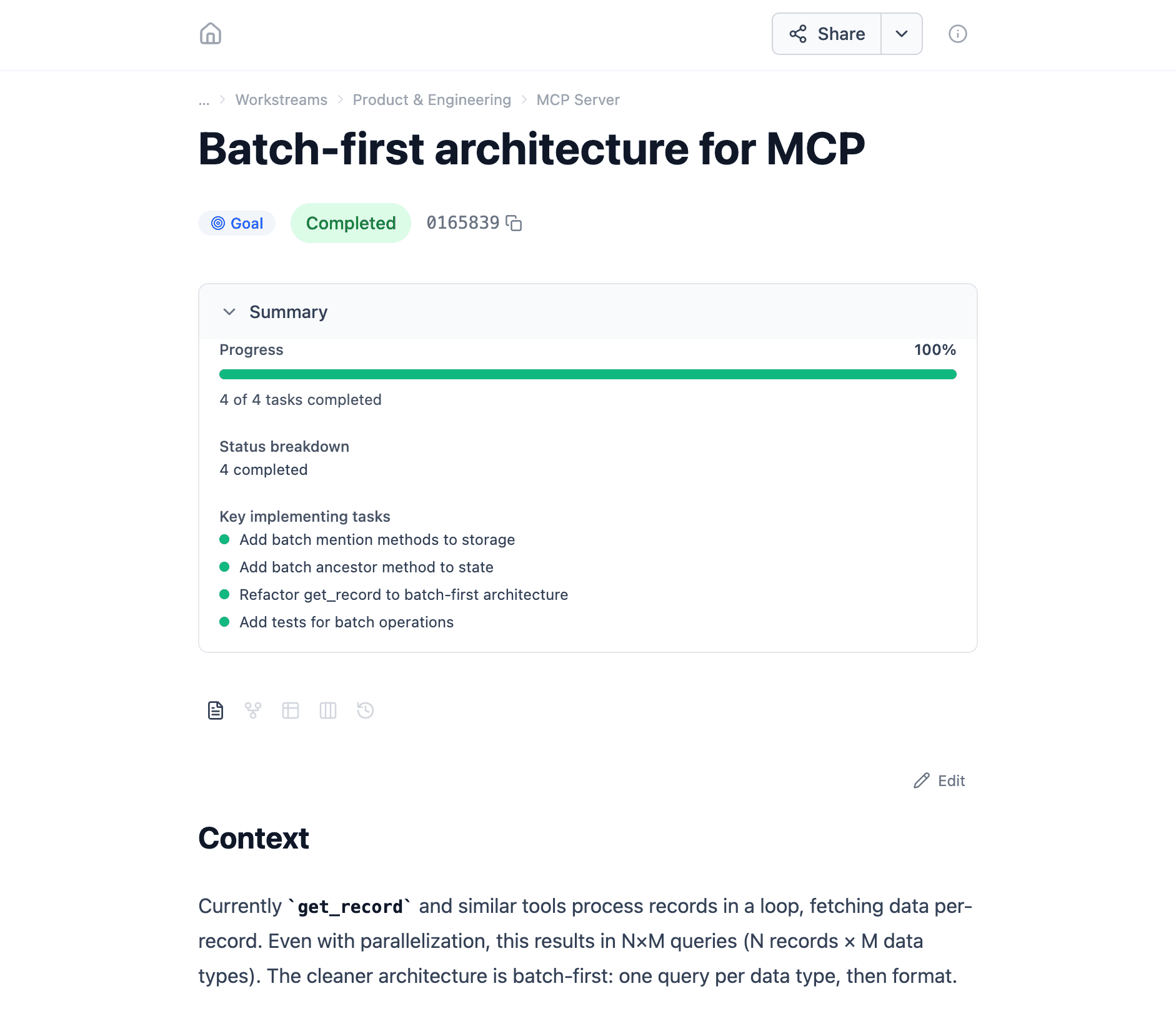The width and height of the screenshot is (1176, 1011).
Task: Click the green progress bar
Action: tap(587, 374)
